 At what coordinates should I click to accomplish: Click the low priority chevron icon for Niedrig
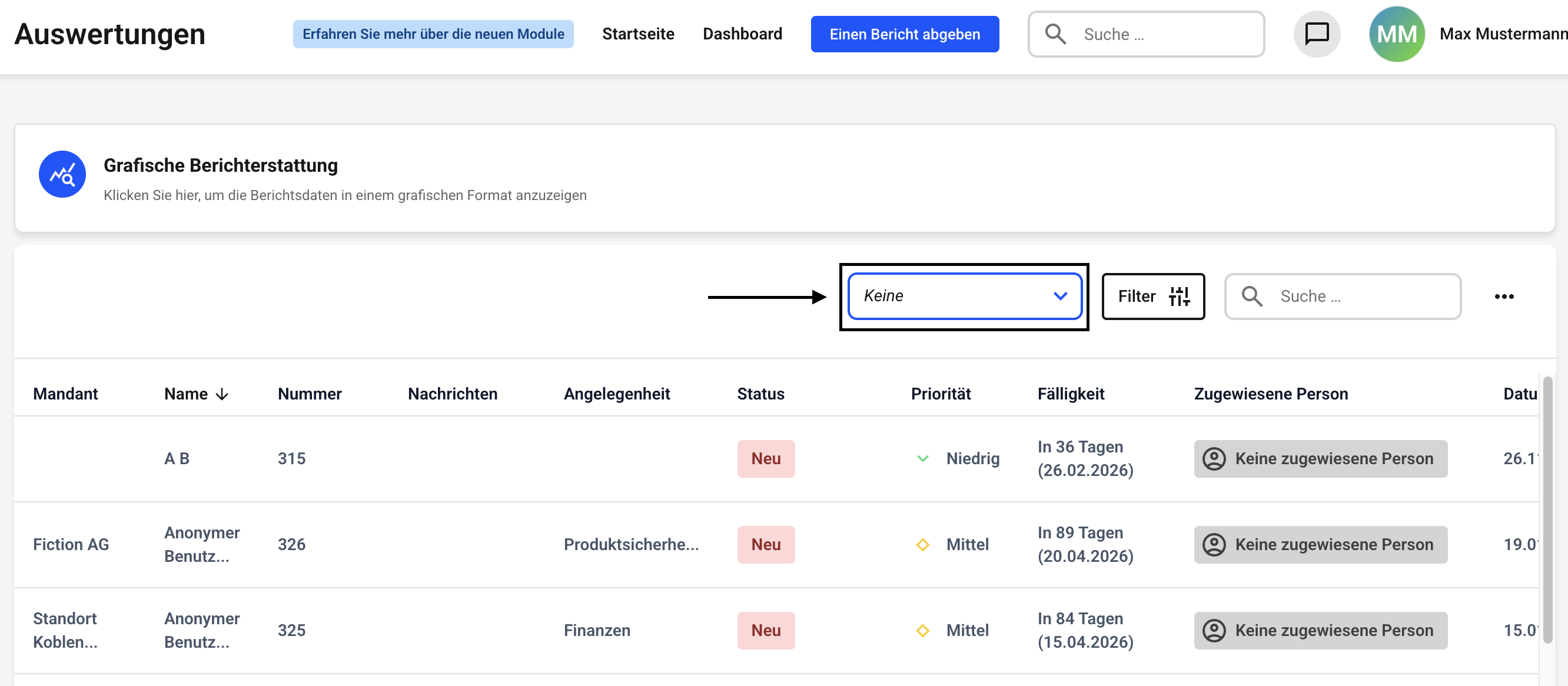pyautogui.click(x=922, y=459)
